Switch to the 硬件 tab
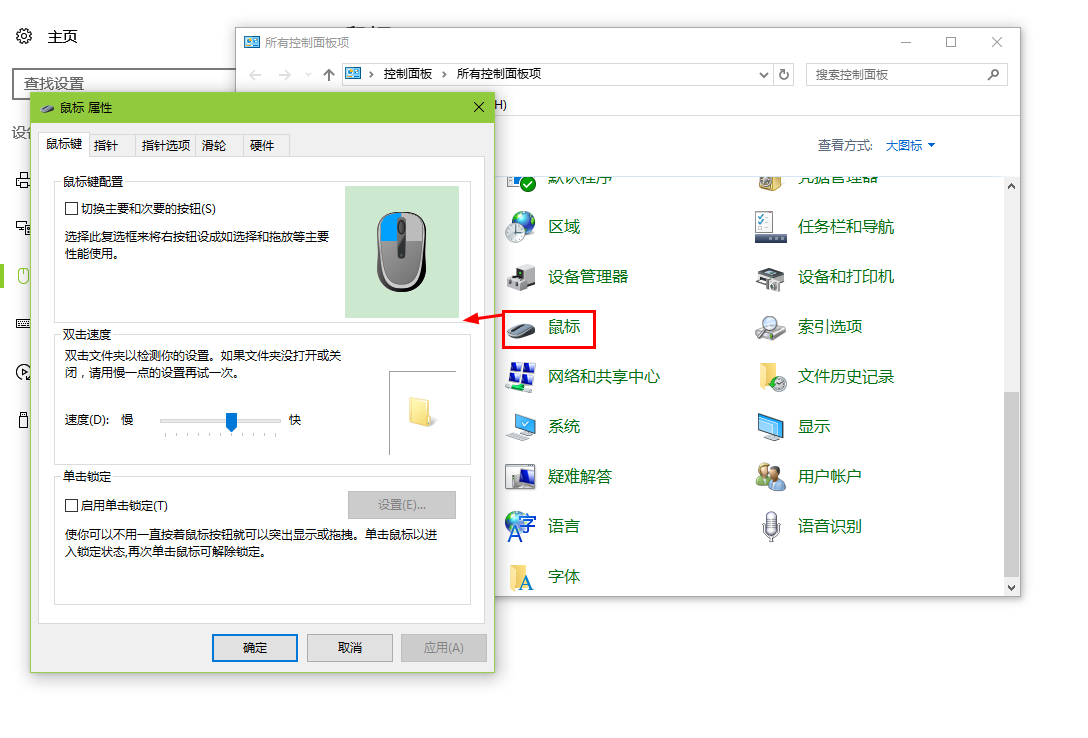The height and width of the screenshot is (738, 1088). point(265,144)
